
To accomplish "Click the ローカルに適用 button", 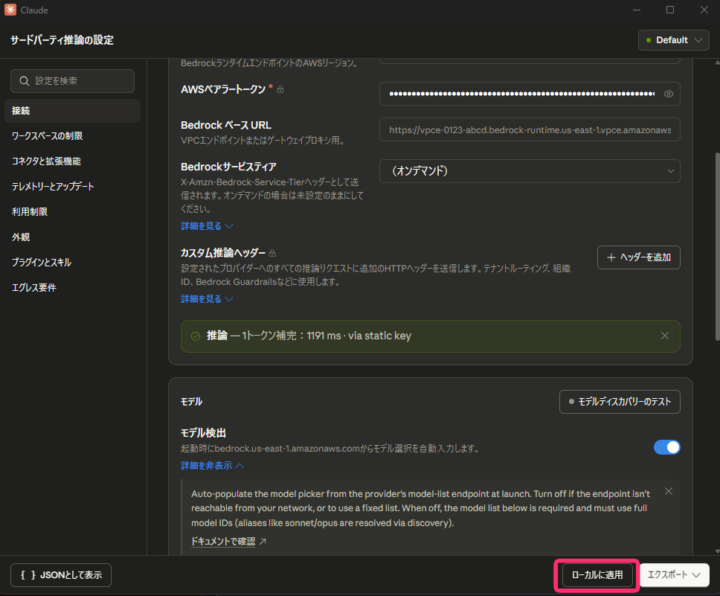I will click(x=597, y=575).
